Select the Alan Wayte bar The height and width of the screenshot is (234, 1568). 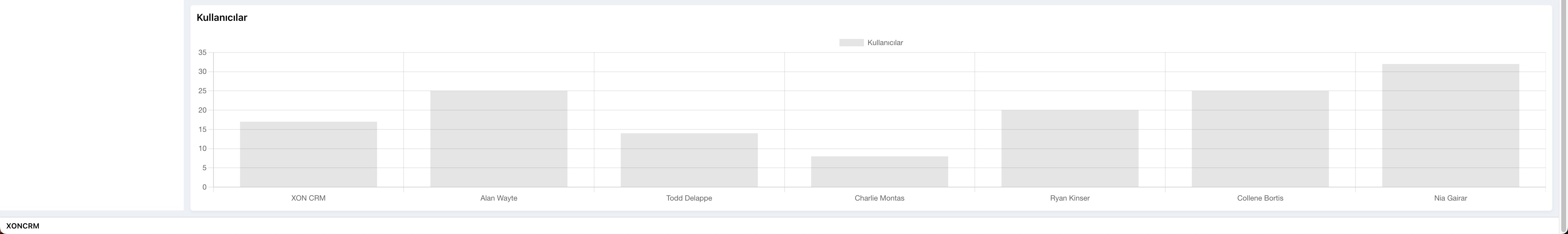(499, 139)
